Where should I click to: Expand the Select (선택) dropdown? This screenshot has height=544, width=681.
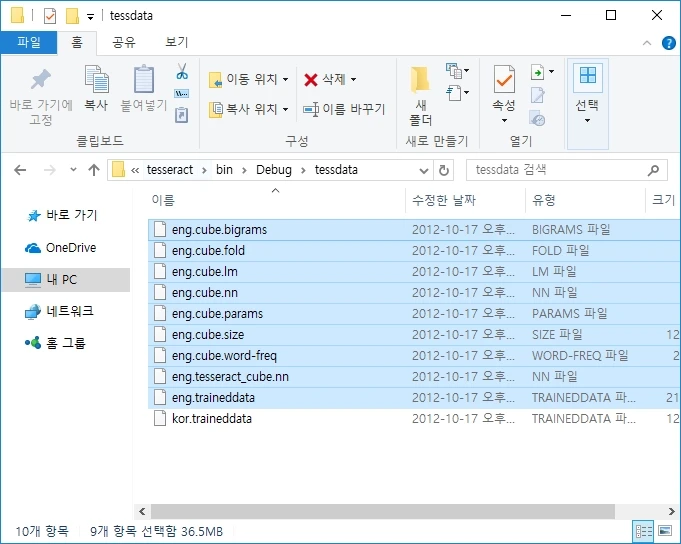[587, 120]
